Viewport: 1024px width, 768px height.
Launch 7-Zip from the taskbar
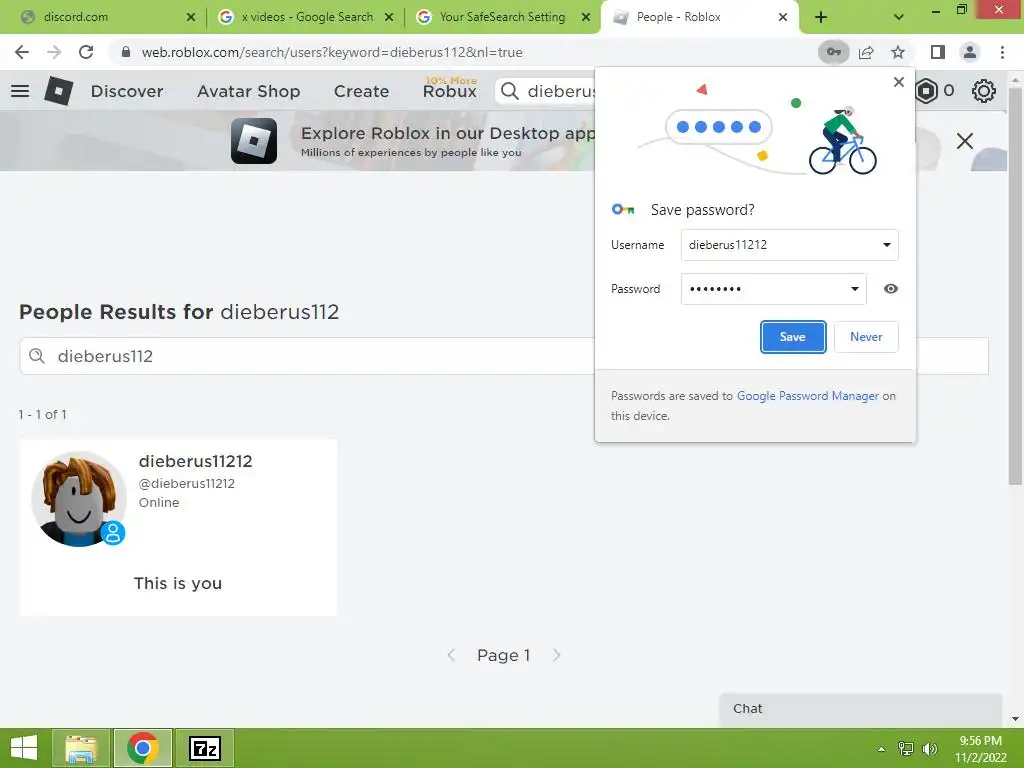tap(204, 748)
